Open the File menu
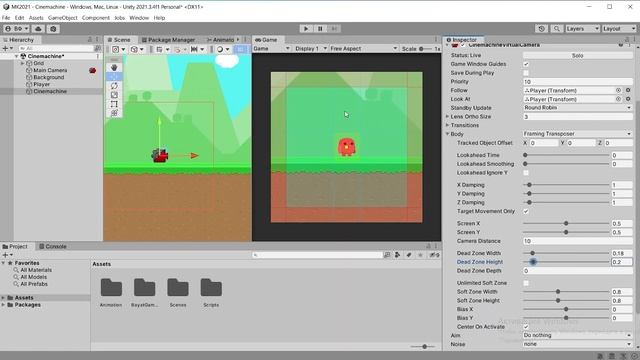The height and width of the screenshot is (360, 640). (x=6, y=18)
